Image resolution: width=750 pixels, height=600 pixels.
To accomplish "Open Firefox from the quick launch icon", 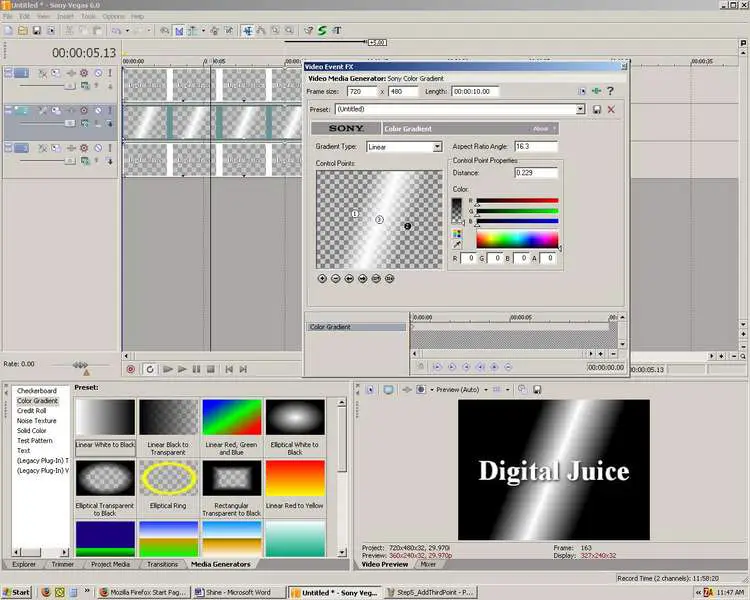I will [x=46, y=592].
